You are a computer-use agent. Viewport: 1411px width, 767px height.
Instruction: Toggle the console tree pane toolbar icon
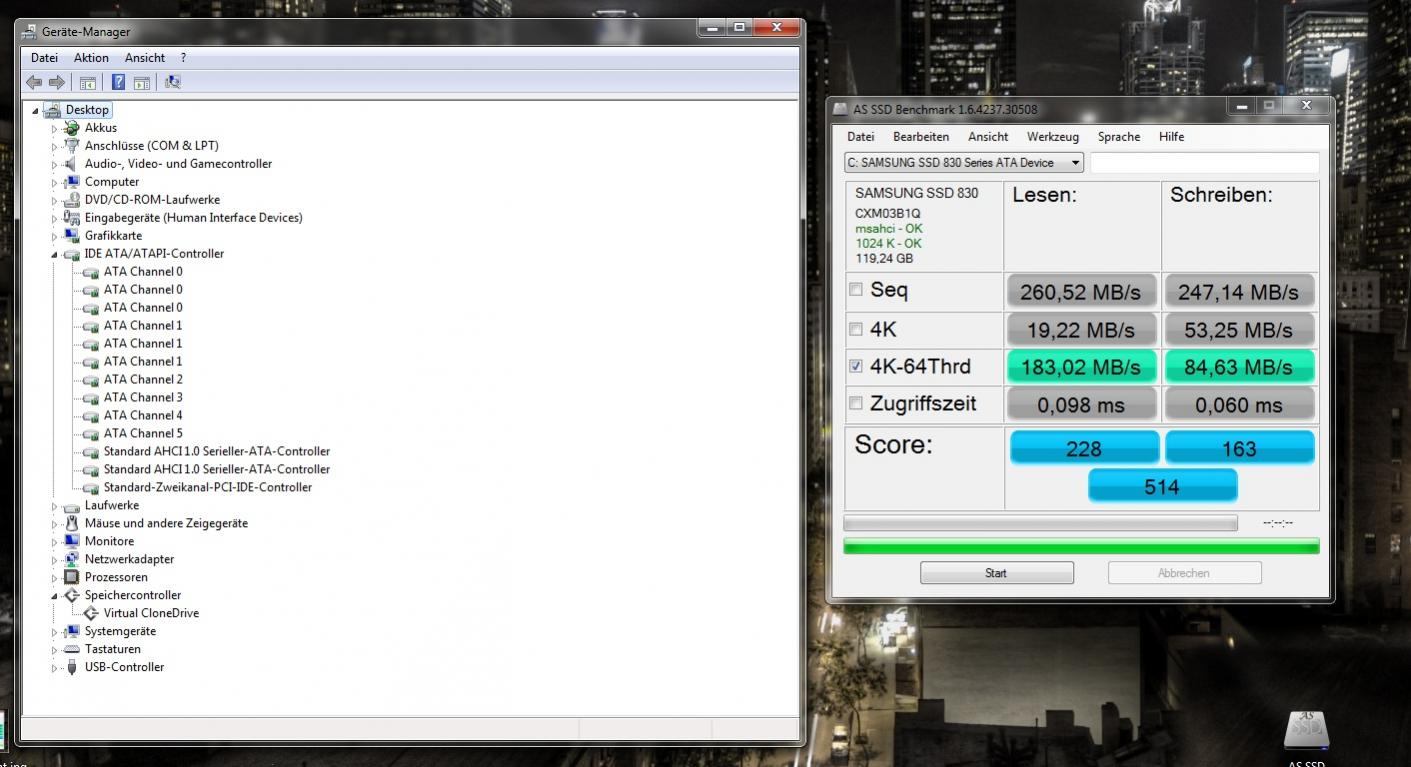click(88, 82)
